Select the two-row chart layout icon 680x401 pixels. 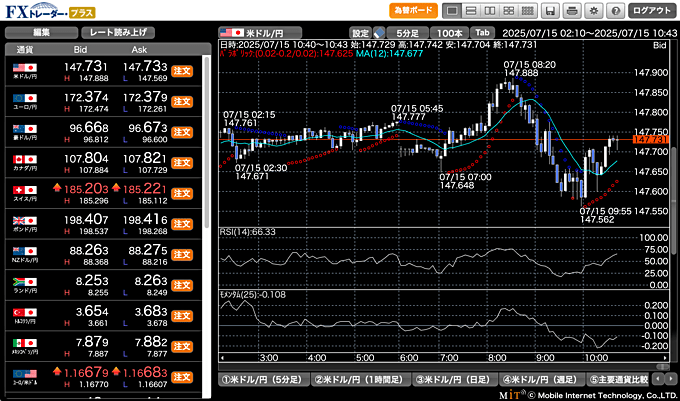coord(471,11)
